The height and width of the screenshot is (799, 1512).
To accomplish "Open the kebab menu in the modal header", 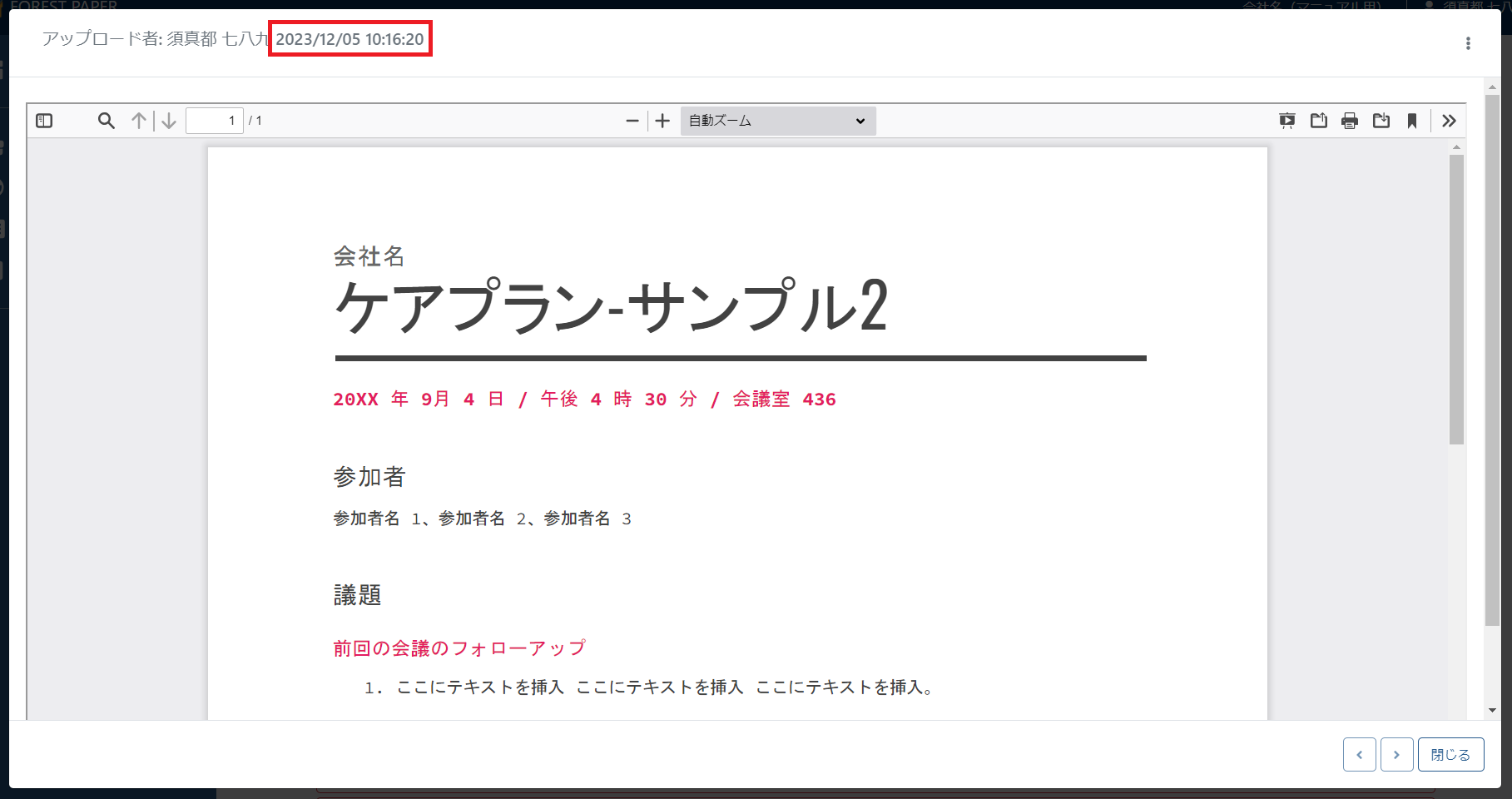I will click(x=1468, y=42).
